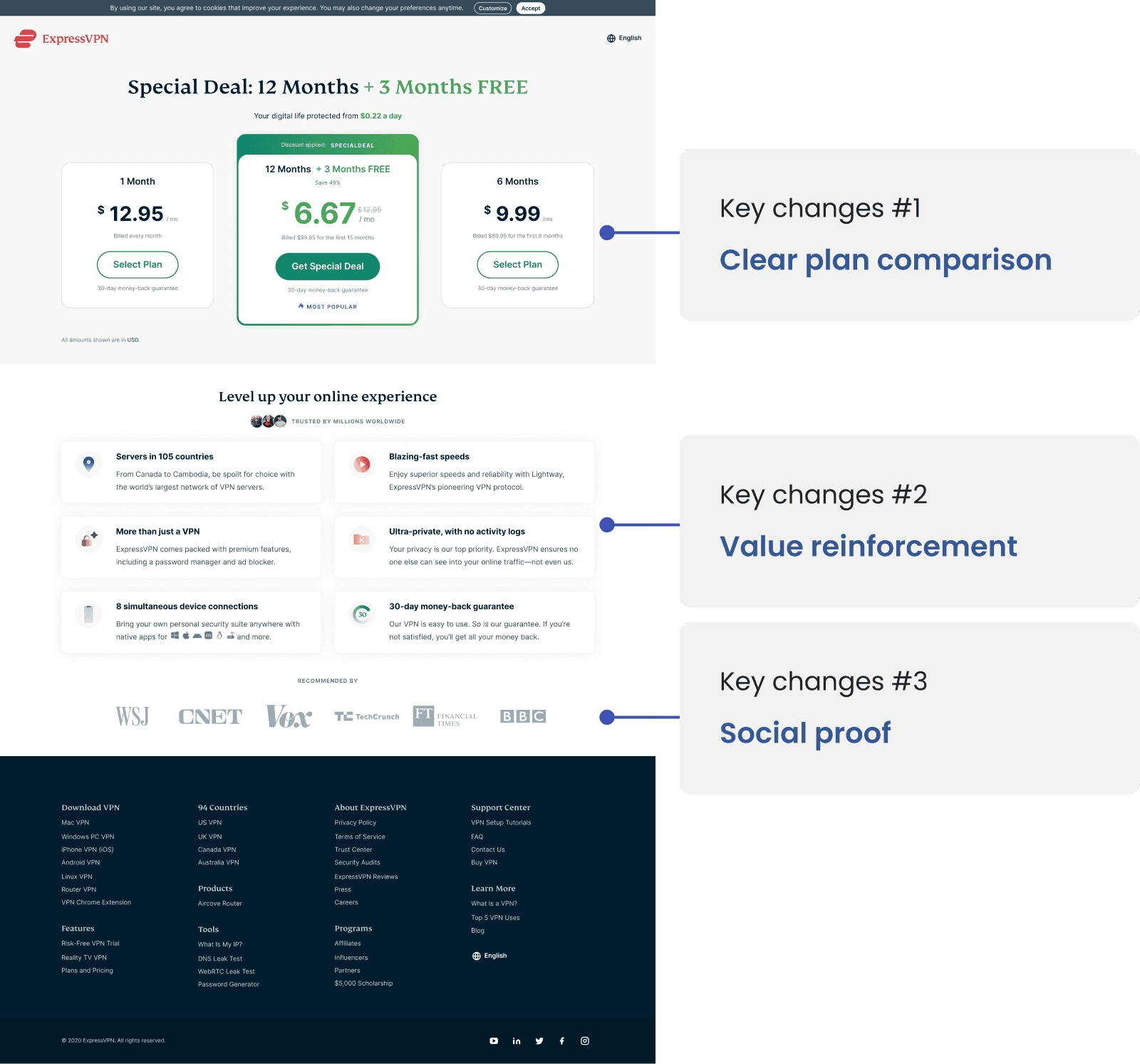
Task: Open the Contact Us link
Action: point(488,849)
